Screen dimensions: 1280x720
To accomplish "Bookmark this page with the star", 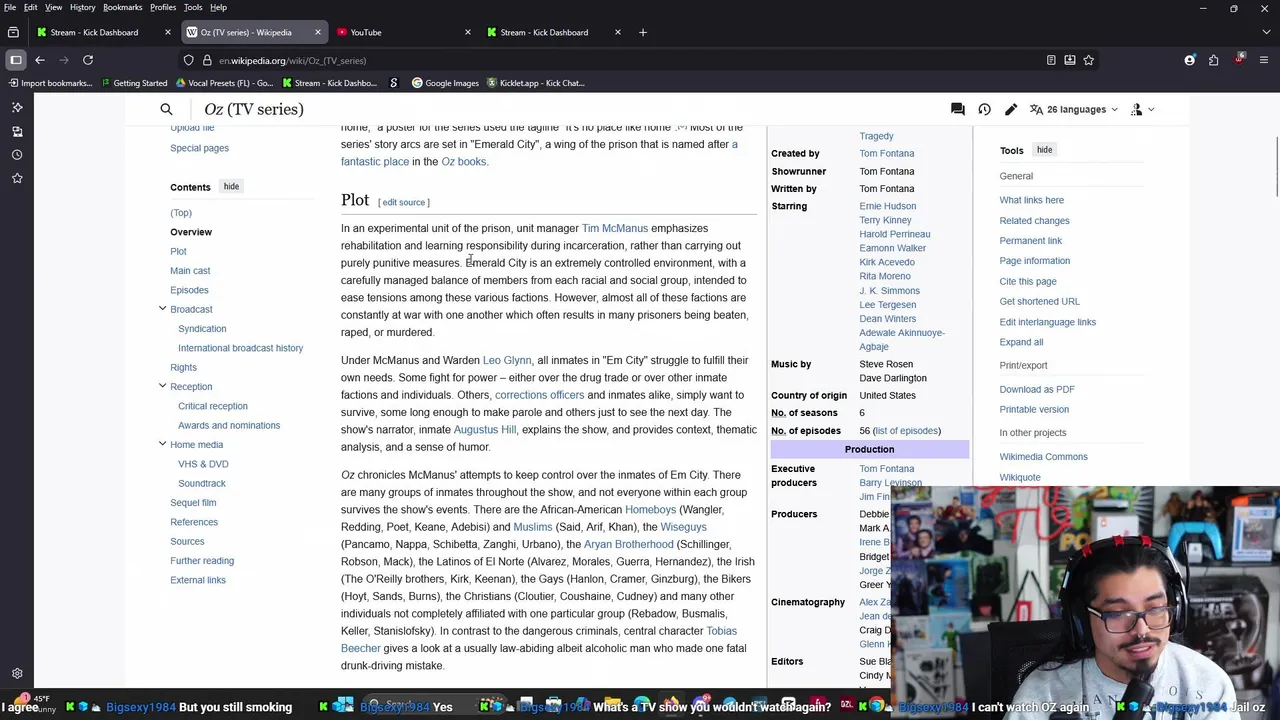I will click(1089, 60).
